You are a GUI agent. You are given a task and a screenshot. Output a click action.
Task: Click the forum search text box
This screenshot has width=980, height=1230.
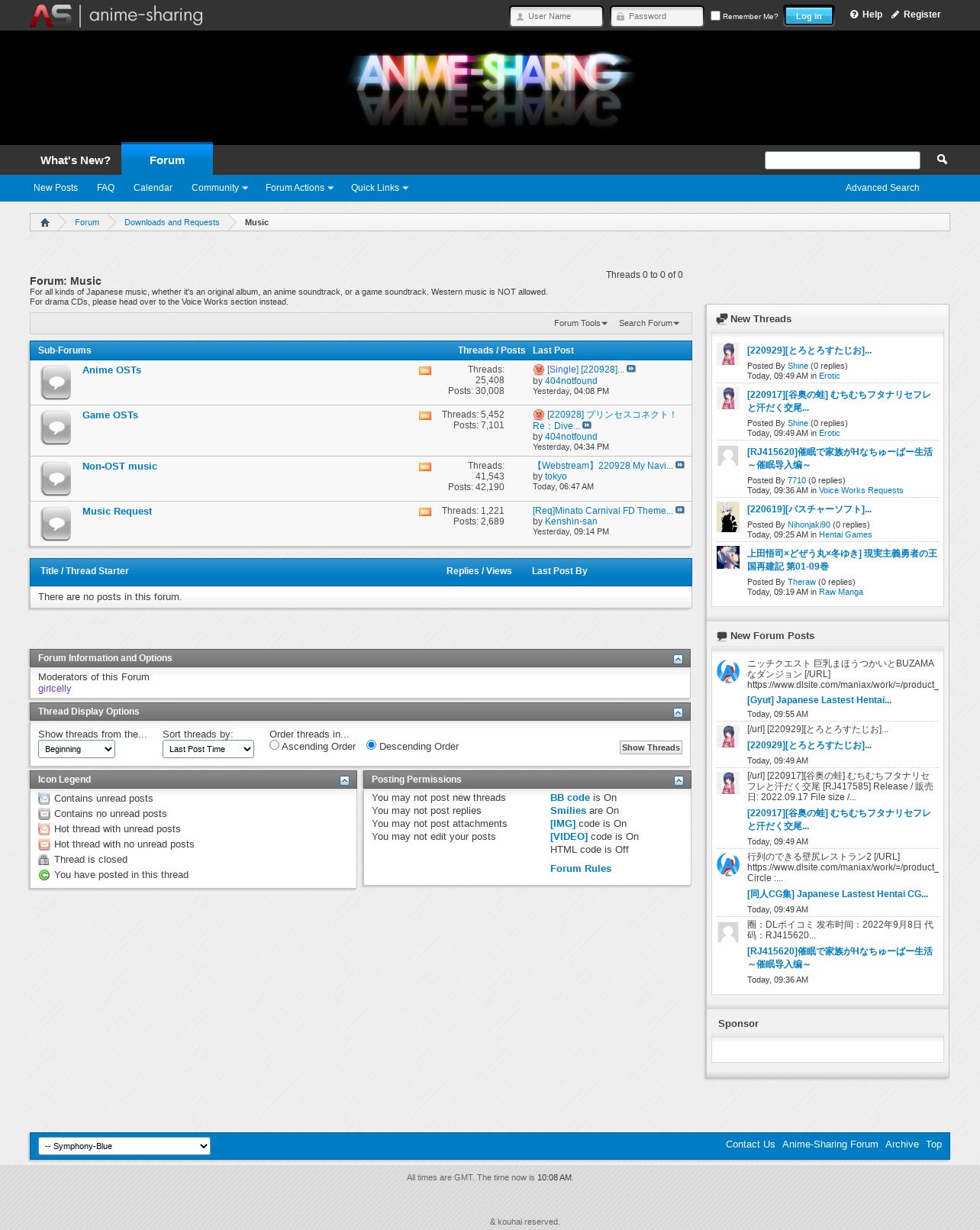point(843,160)
